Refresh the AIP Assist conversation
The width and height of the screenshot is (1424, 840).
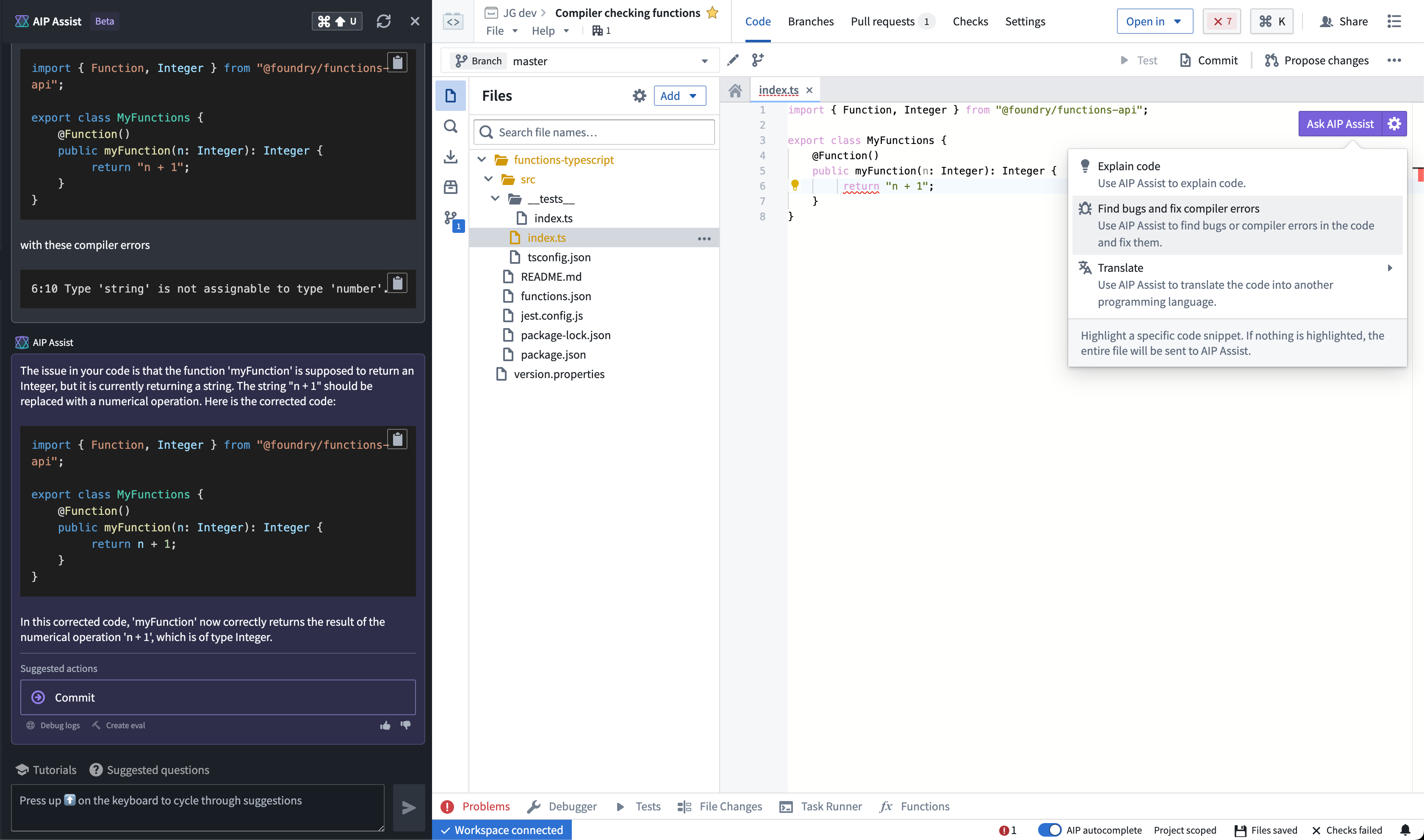click(383, 21)
